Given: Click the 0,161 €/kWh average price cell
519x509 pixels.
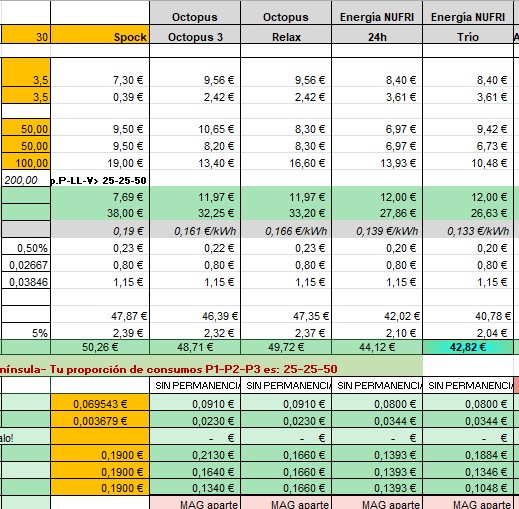Looking at the screenshot, I should click(195, 230).
